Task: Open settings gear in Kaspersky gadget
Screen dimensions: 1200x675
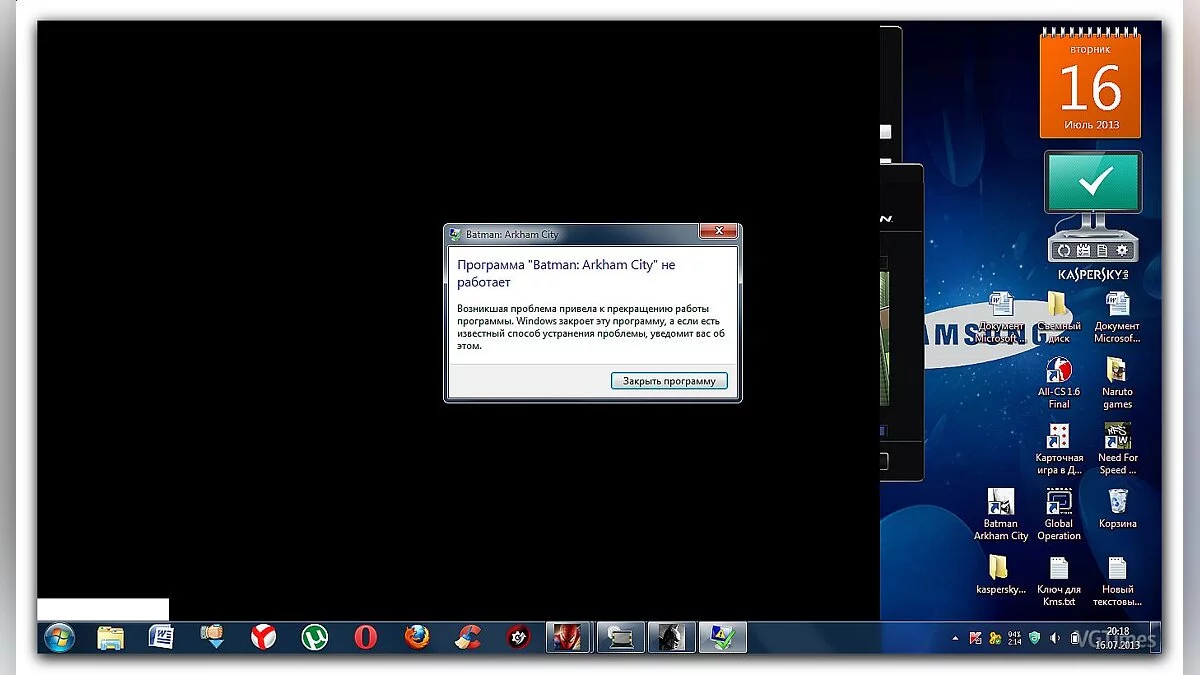Action: pos(1122,250)
